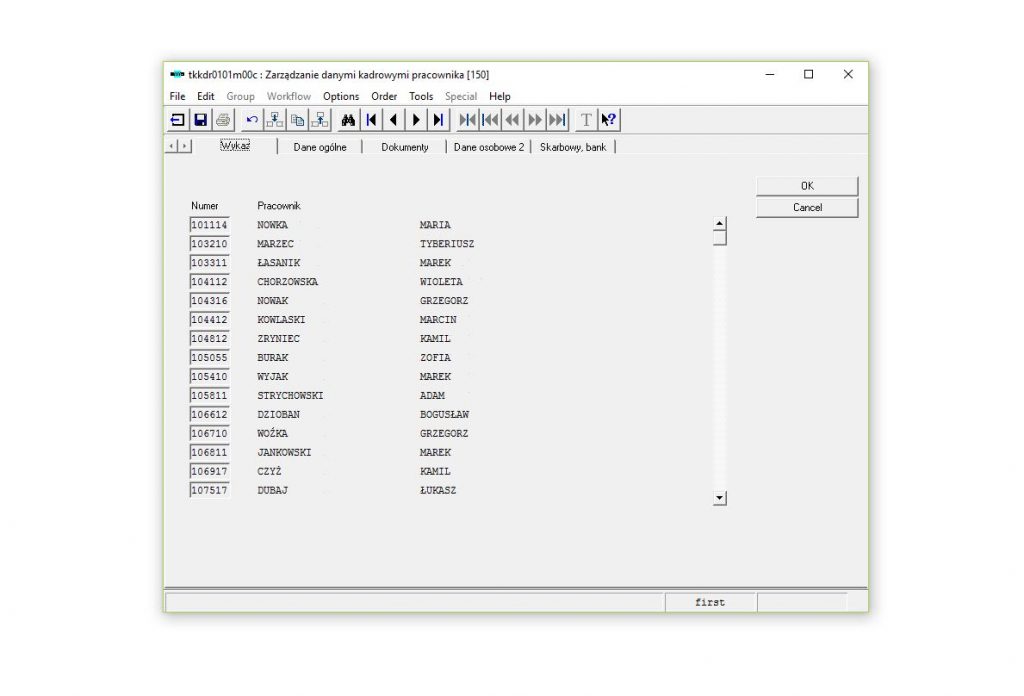This screenshot has height=696, width=1024.
Task: Click the greyed double-right forward arrows
Action: pos(535,120)
